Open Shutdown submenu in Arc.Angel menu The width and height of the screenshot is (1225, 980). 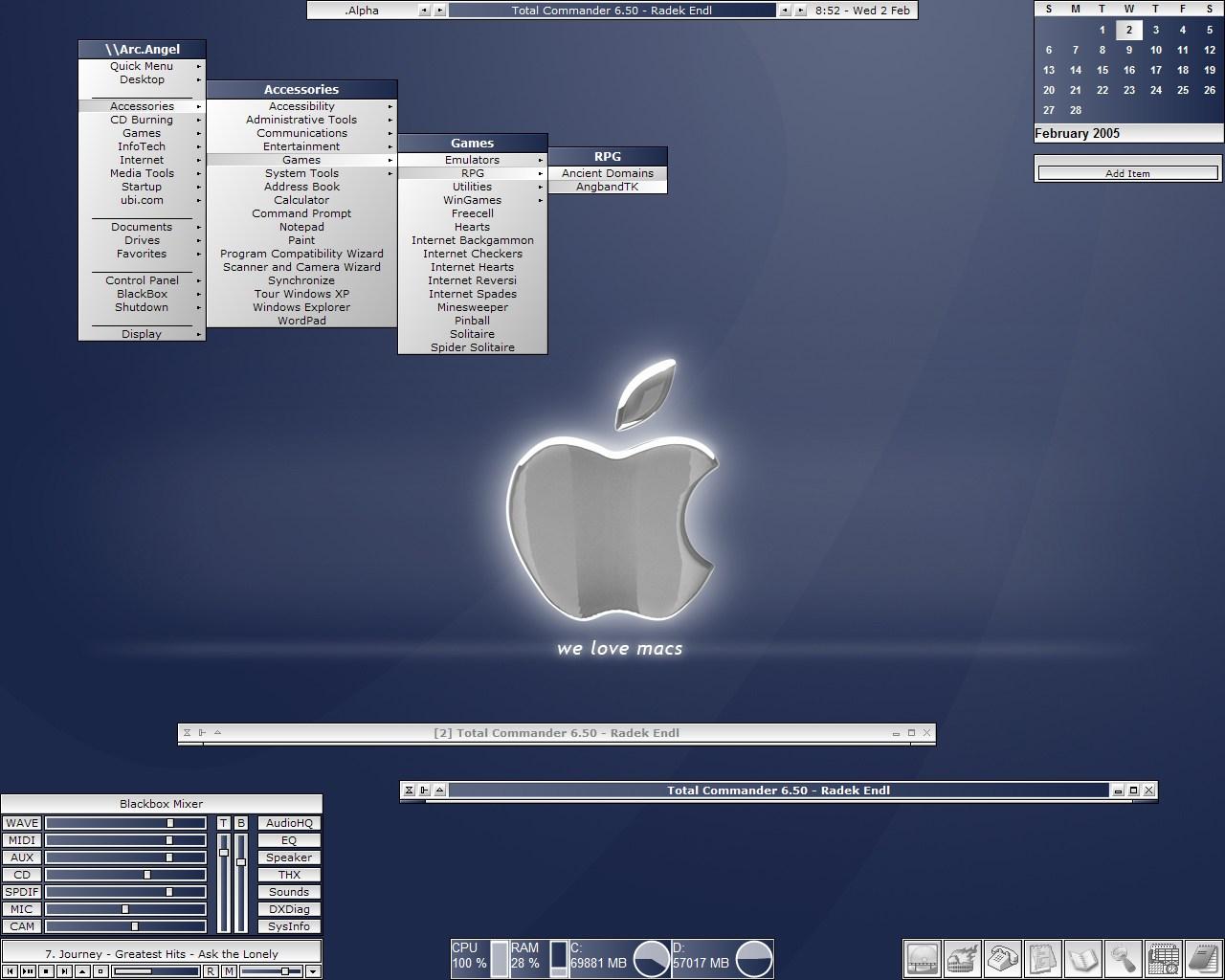pyautogui.click(x=142, y=307)
